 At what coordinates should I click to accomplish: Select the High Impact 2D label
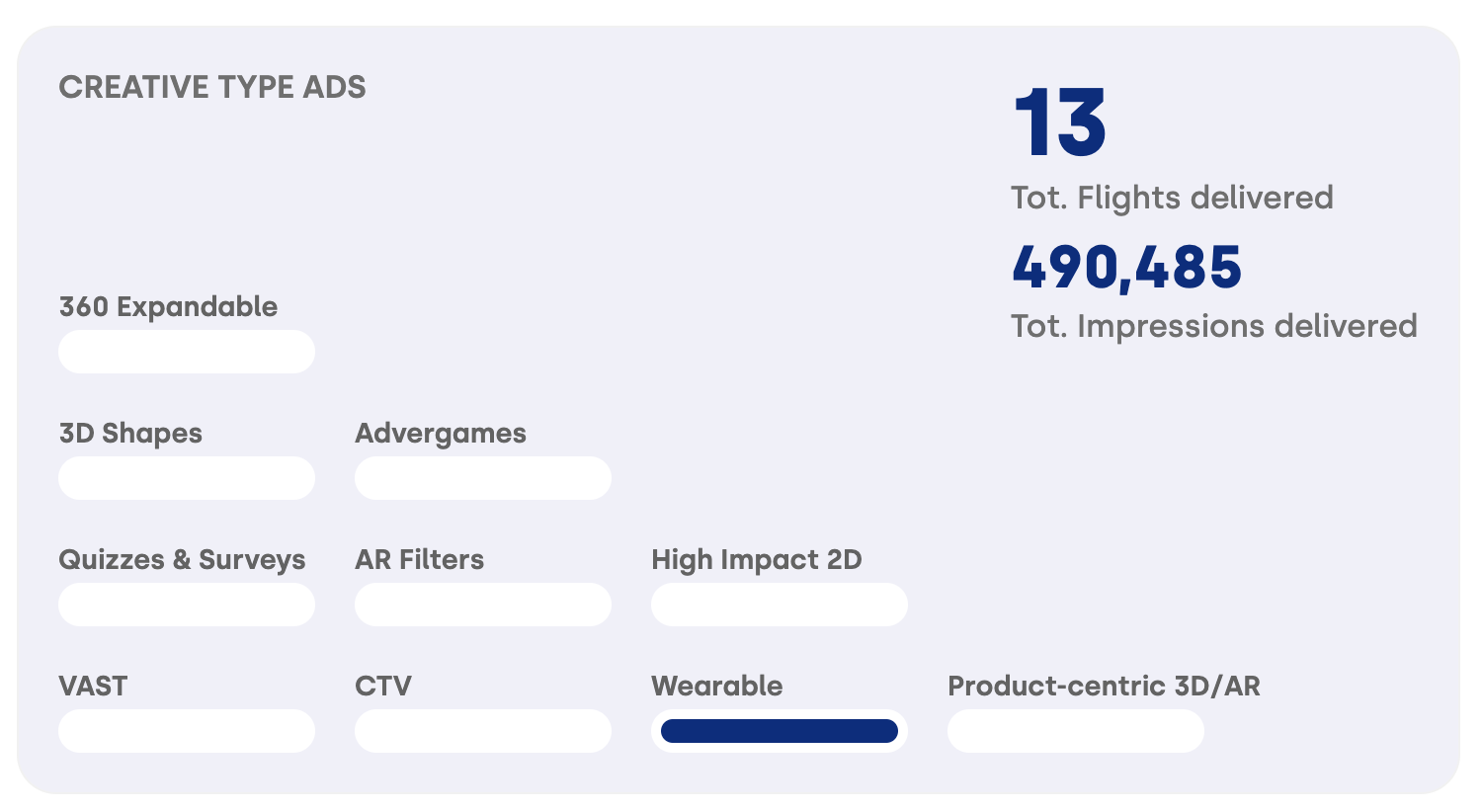(x=757, y=560)
